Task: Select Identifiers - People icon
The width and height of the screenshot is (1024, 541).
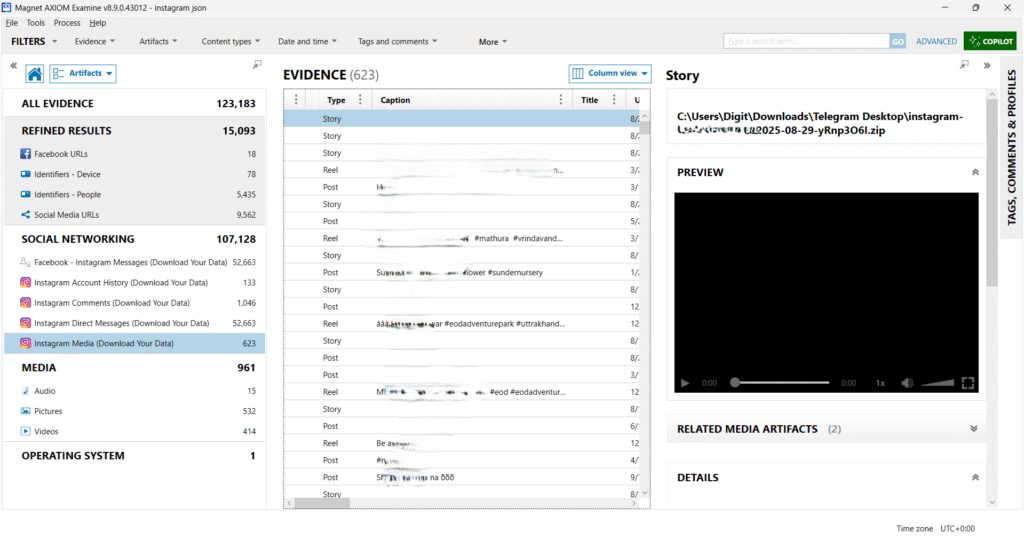Action: click(25, 195)
